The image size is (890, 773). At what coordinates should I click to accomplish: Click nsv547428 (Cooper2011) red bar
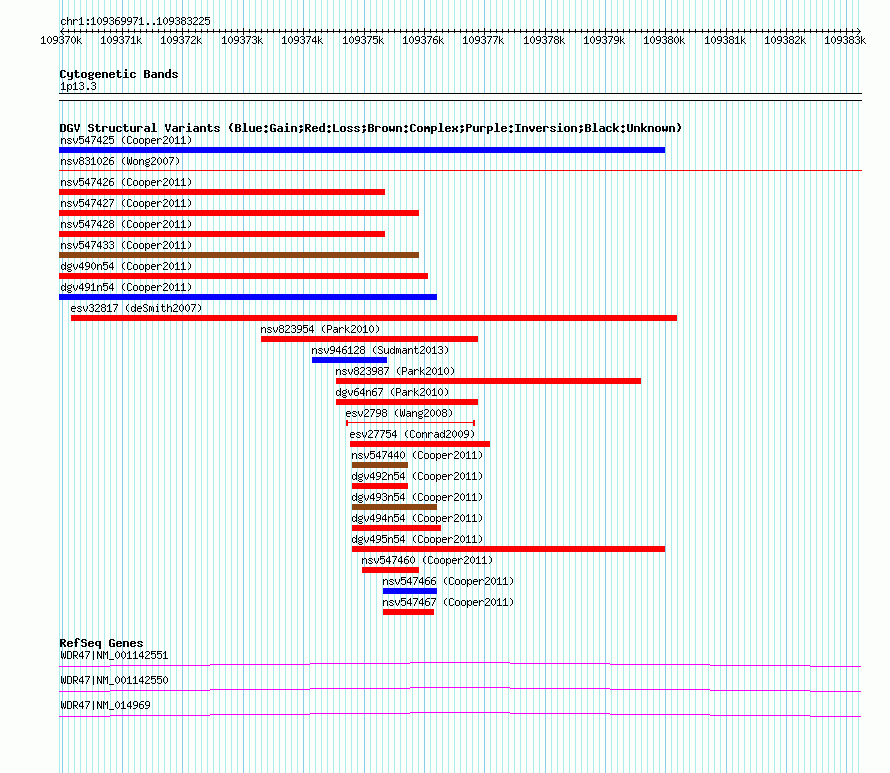pyautogui.click(x=222, y=234)
